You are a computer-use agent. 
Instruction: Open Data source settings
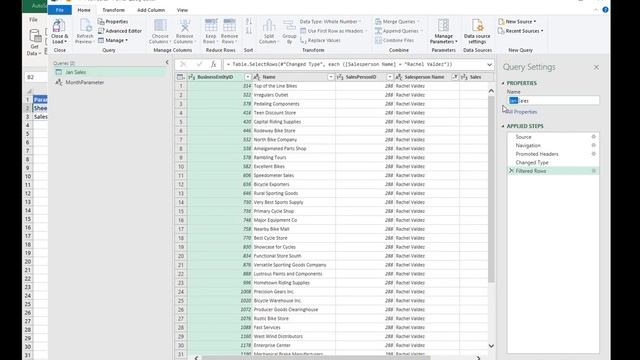(x=477, y=31)
